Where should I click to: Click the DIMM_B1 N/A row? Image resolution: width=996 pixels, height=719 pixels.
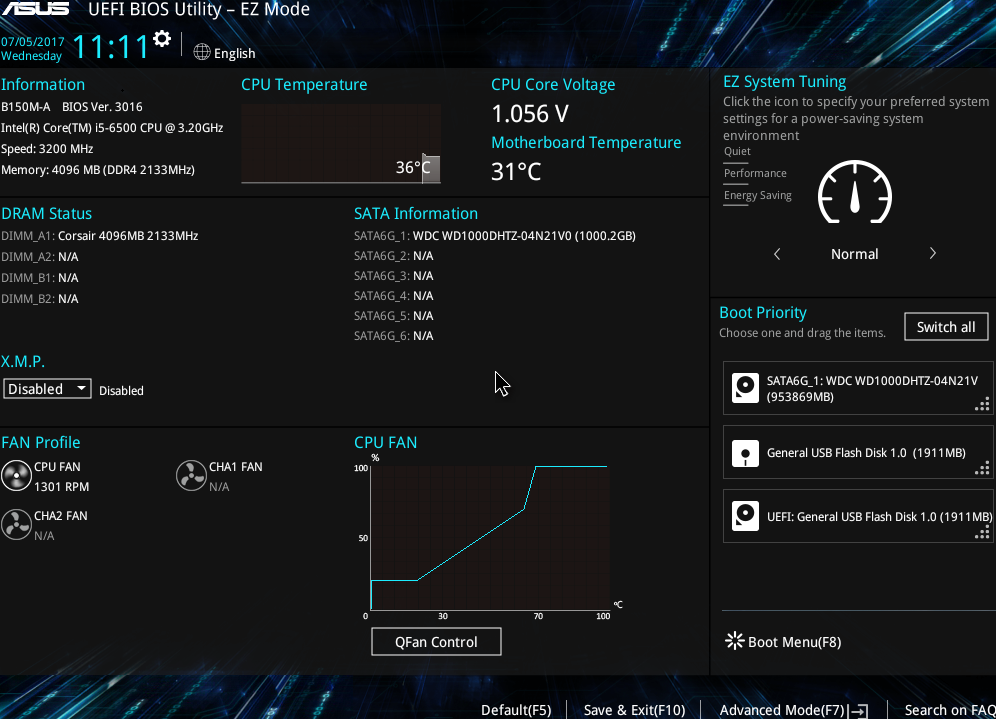[x=39, y=278]
